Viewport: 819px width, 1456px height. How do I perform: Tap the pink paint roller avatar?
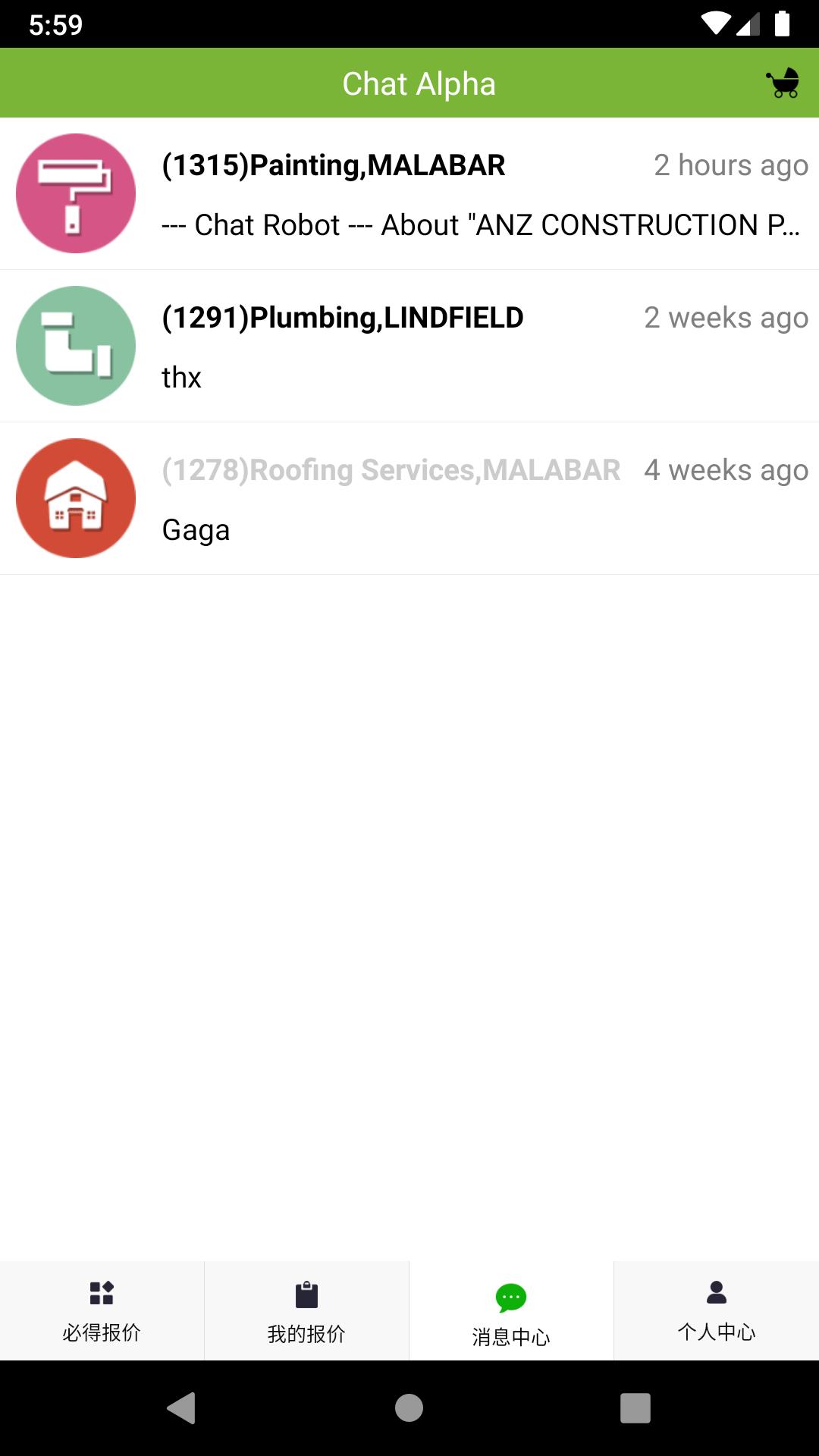pos(76,193)
